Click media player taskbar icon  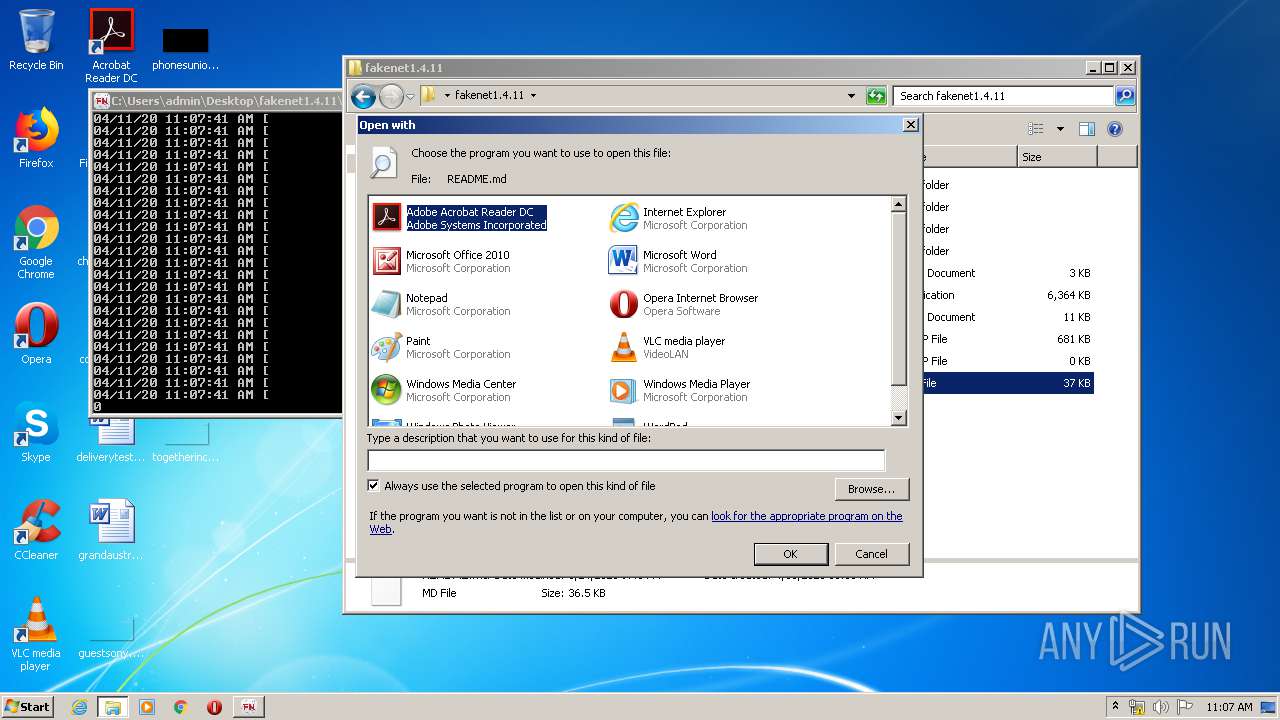coord(147,707)
